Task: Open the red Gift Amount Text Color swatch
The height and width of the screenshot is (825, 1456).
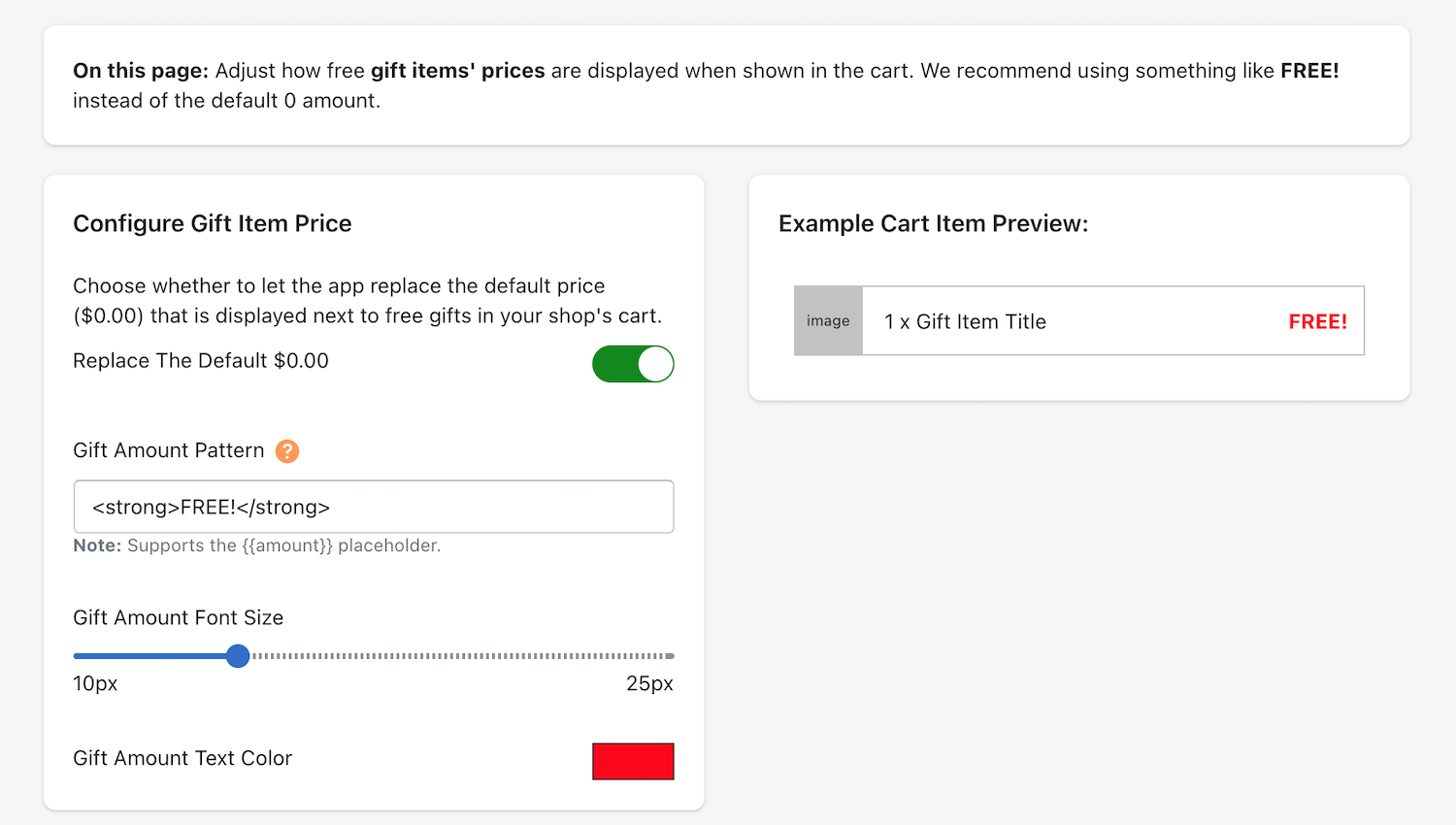Action: (x=633, y=761)
